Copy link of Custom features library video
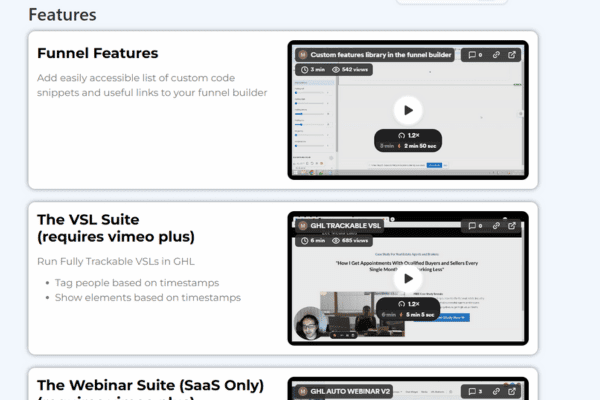Viewport: 600px width, 400px height. 496,55
